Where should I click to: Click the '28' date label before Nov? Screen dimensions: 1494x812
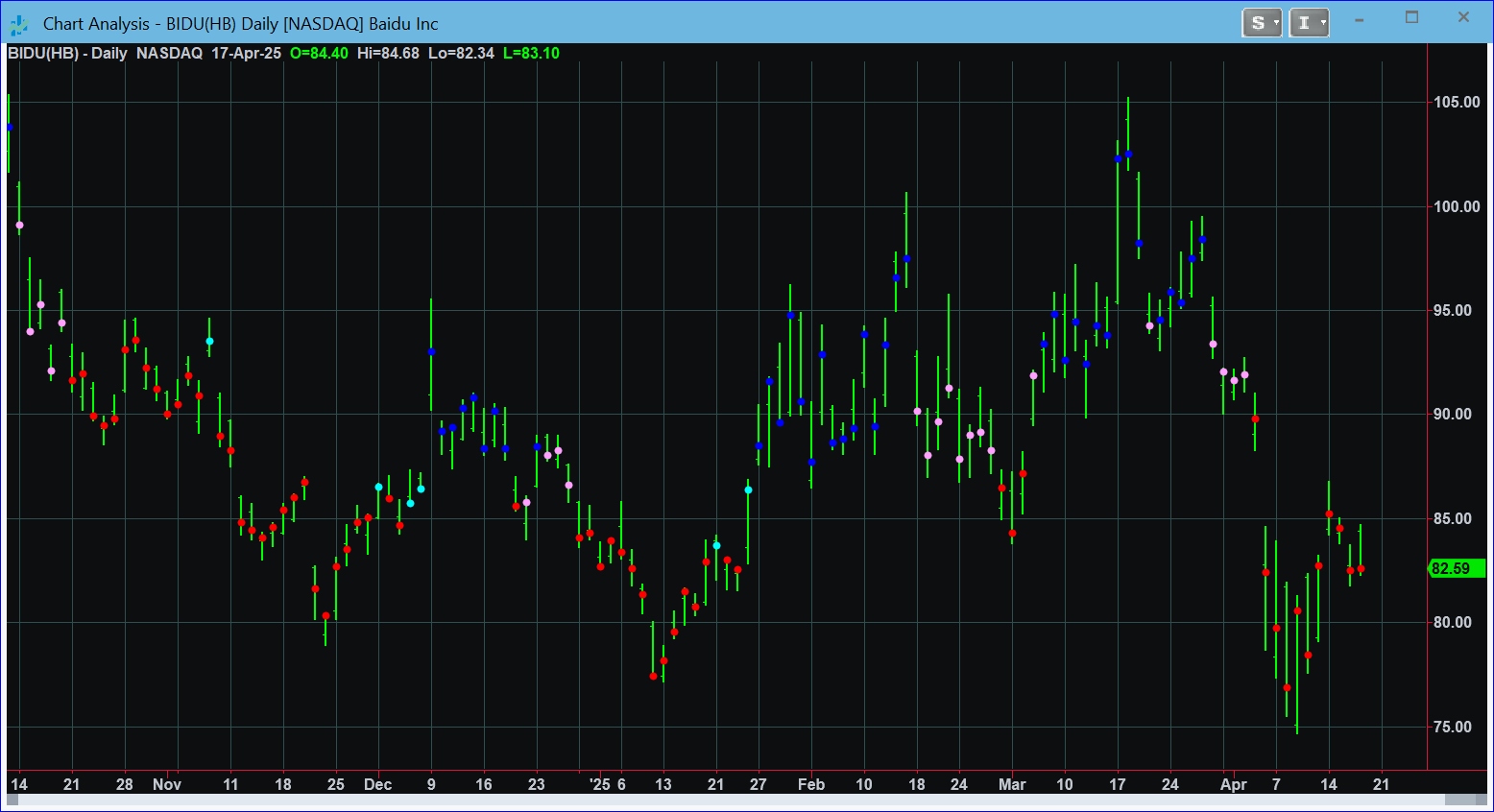[125, 784]
